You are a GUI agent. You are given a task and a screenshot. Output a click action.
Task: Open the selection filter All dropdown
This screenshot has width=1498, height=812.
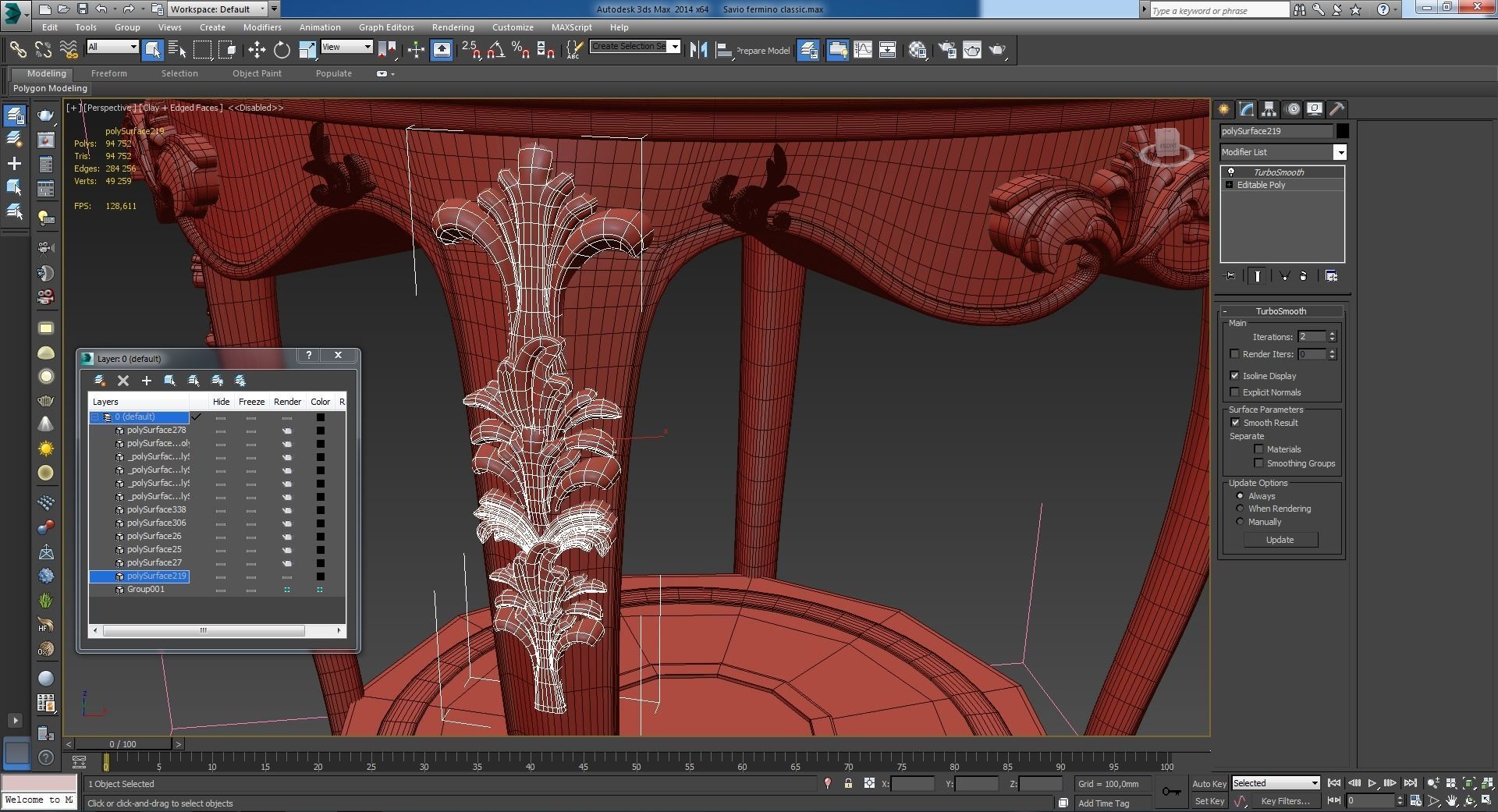[x=112, y=47]
